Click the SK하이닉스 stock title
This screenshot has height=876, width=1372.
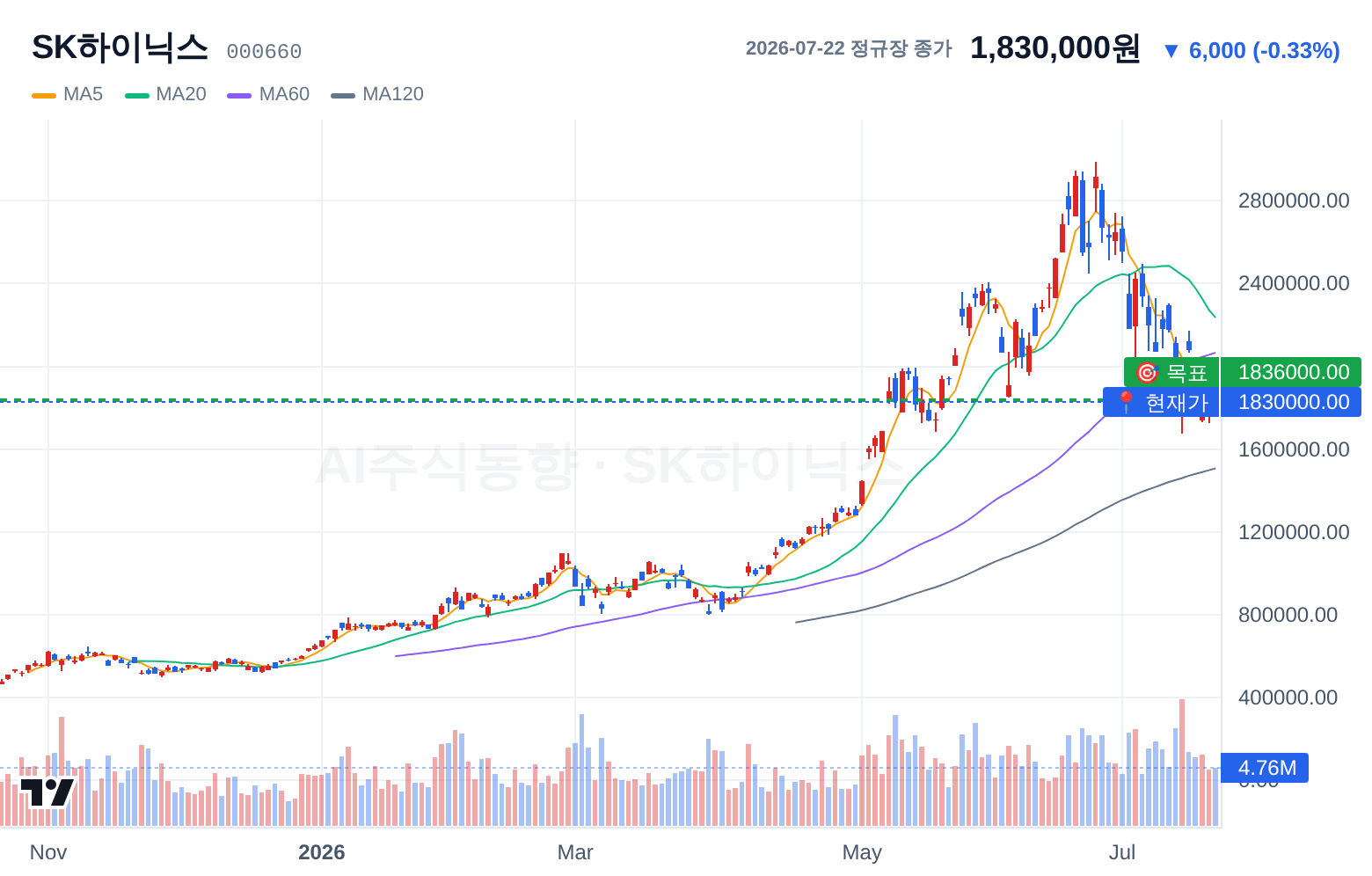click(120, 47)
